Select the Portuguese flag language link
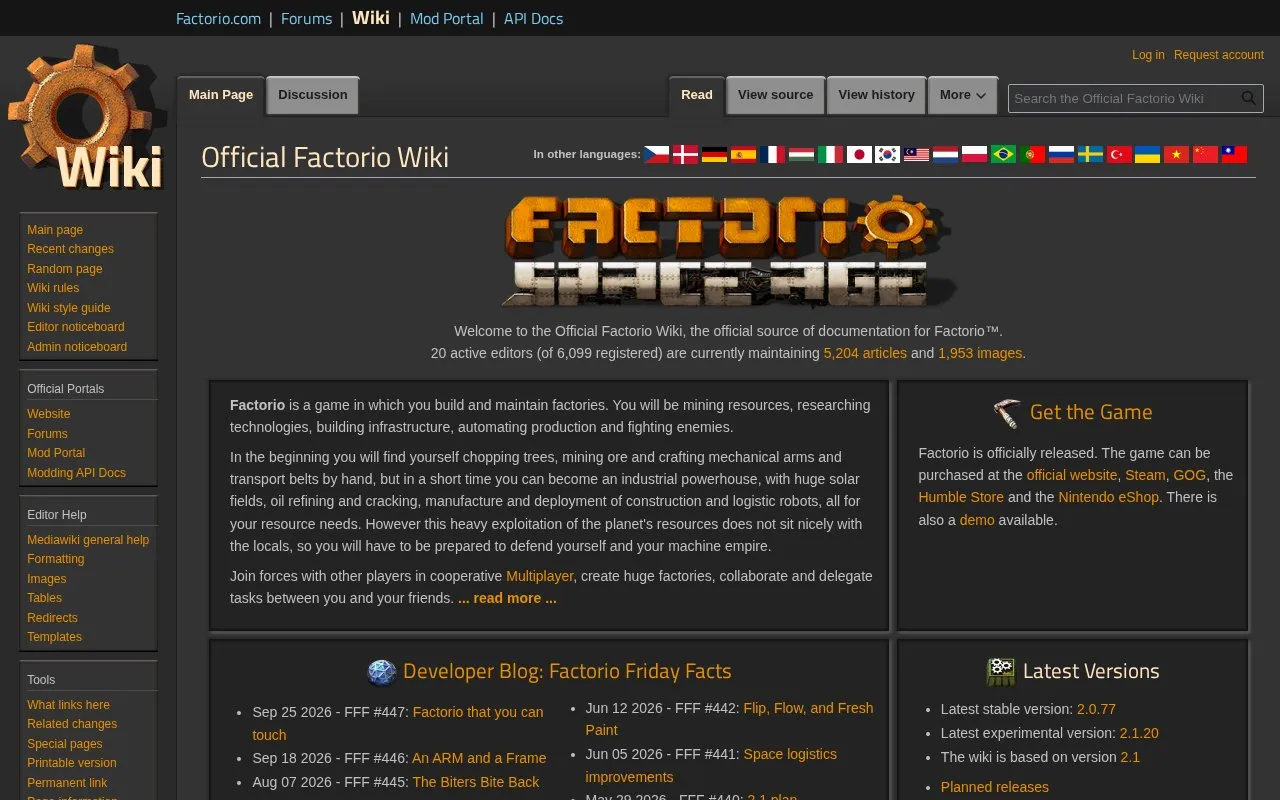The image size is (1280, 800). pos(1033,154)
